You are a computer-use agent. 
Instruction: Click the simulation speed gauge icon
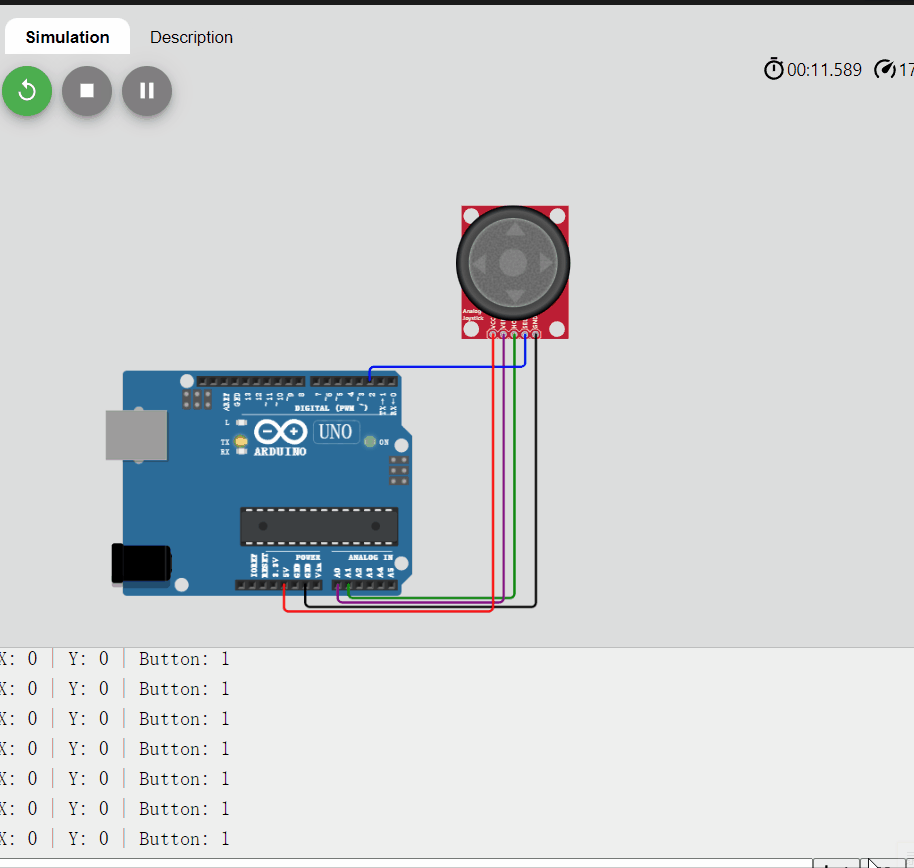tap(884, 69)
